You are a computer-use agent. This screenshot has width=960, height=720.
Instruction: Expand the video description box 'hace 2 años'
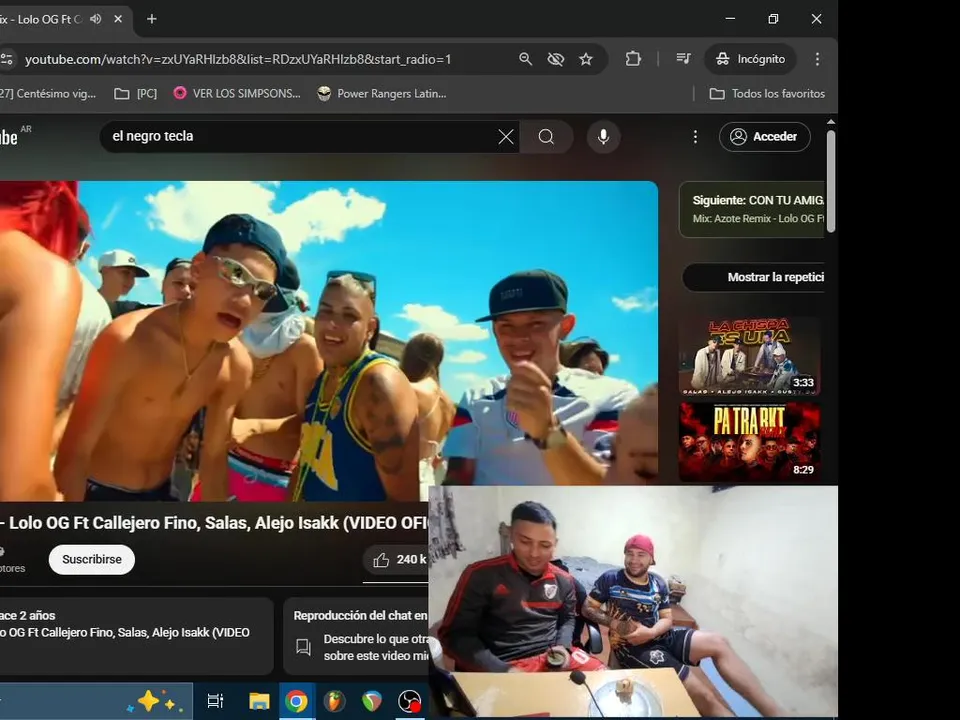136,636
